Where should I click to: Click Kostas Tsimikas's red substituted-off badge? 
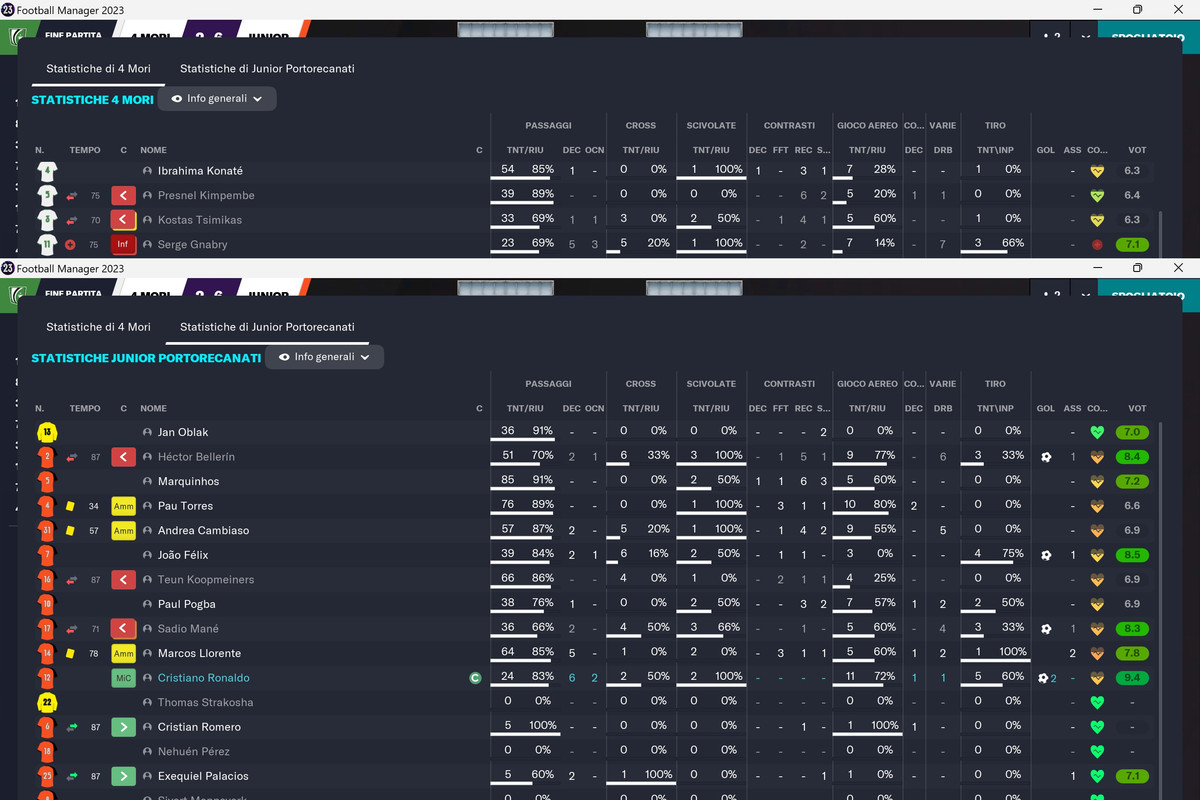tap(123, 220)
